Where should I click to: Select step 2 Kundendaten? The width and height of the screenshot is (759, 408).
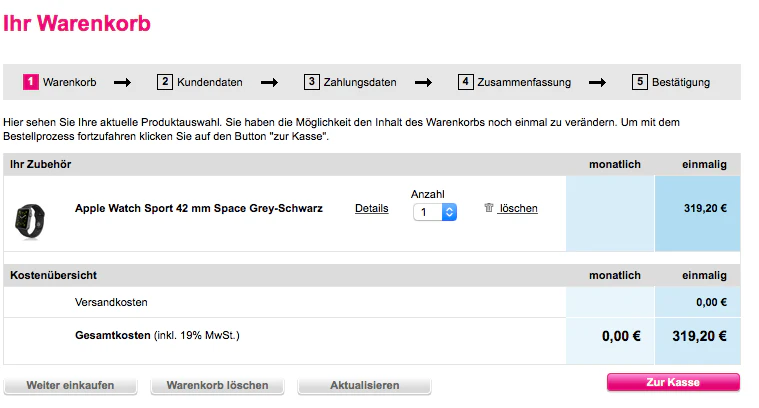click(x=200, y=82)
